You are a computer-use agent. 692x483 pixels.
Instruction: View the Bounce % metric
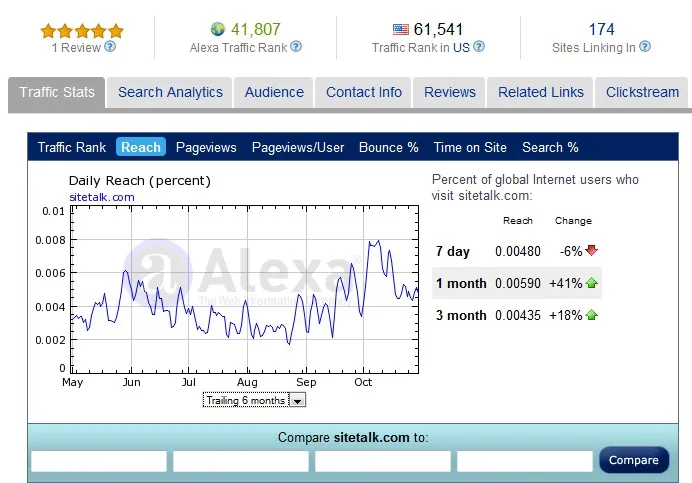388,147
